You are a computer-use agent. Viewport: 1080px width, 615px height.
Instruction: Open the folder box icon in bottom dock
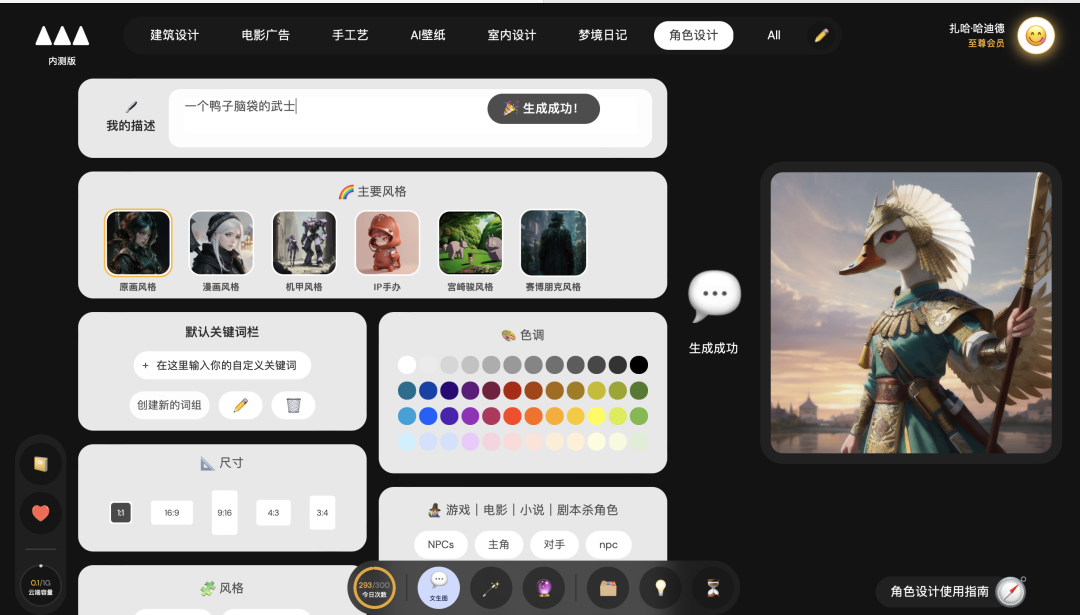(x=608, y=587)
